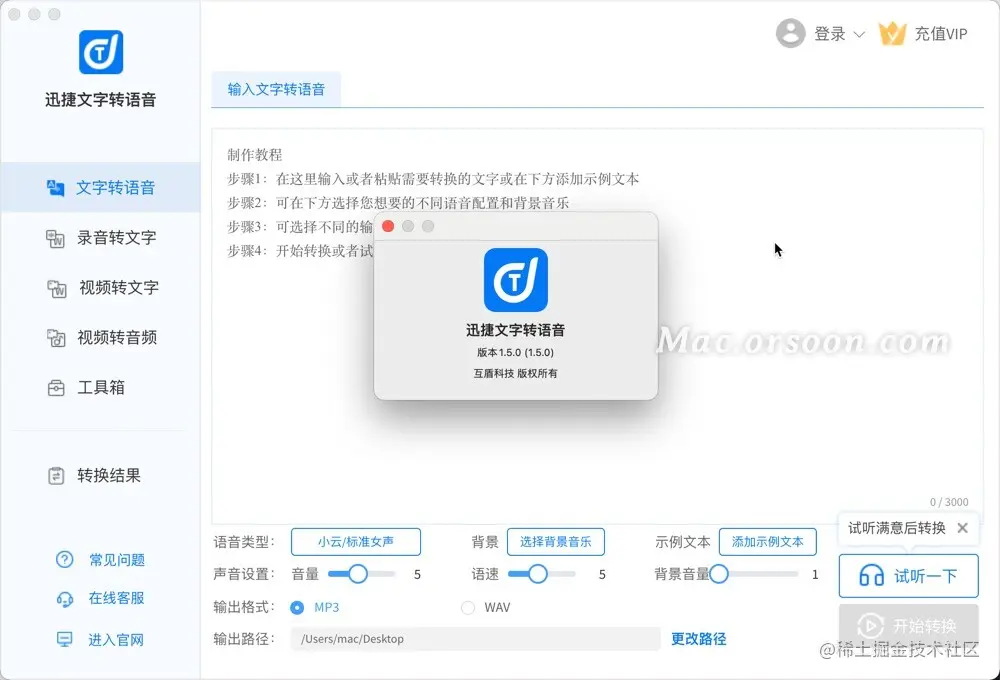Click the 0 / 3000 character counter
Image resolution: width=1000 pixels, height=680 pixels.
(x=949, y=502)
